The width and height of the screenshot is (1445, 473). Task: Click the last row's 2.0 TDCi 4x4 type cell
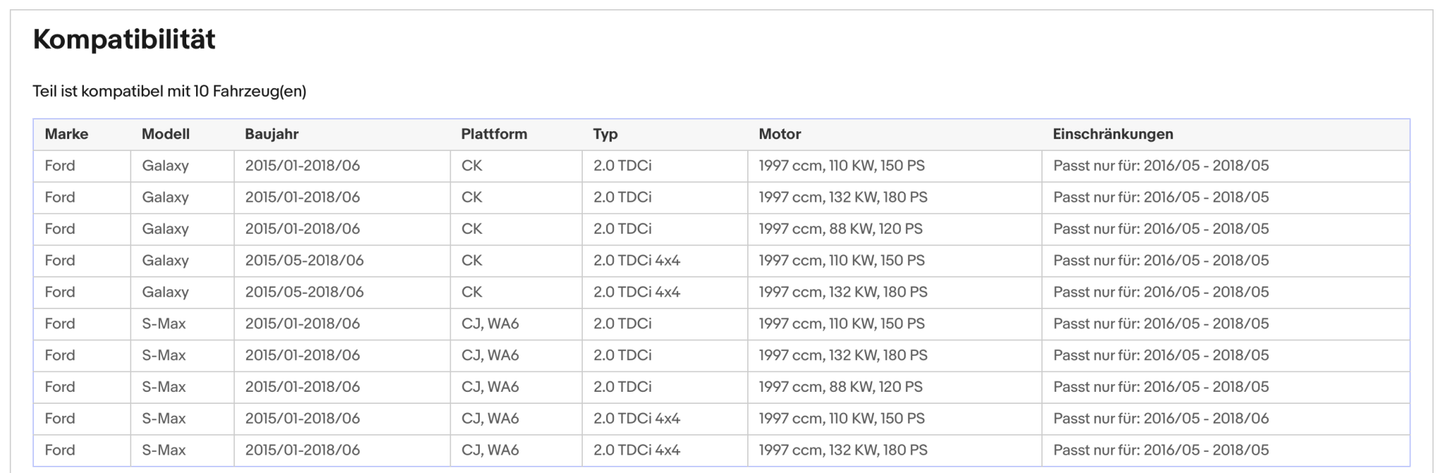pyautogui.click(x=636, y=451)
